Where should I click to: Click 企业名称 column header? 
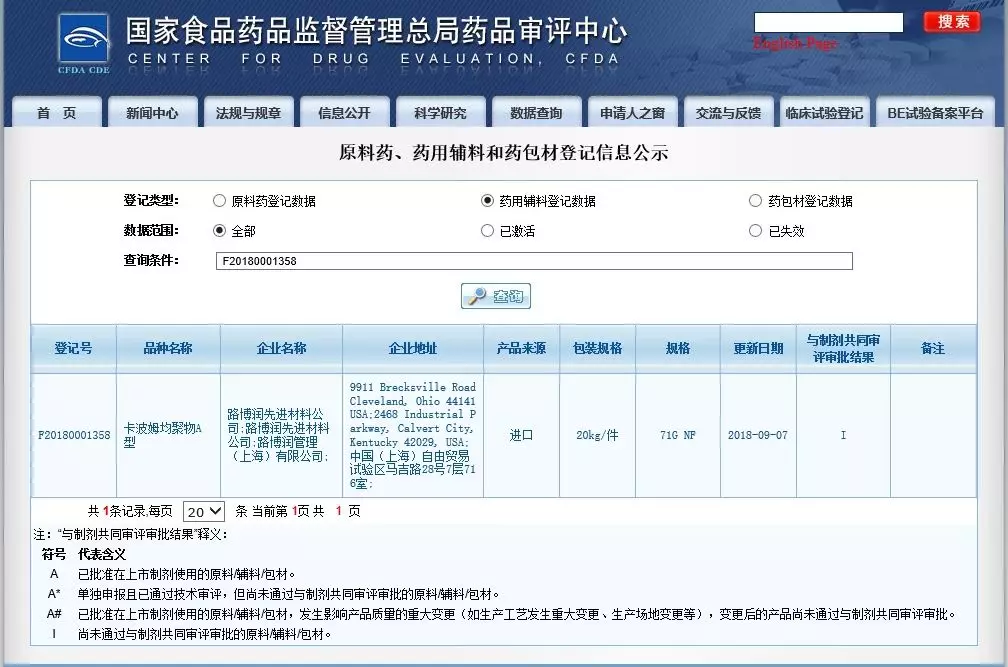click(282, 348)
